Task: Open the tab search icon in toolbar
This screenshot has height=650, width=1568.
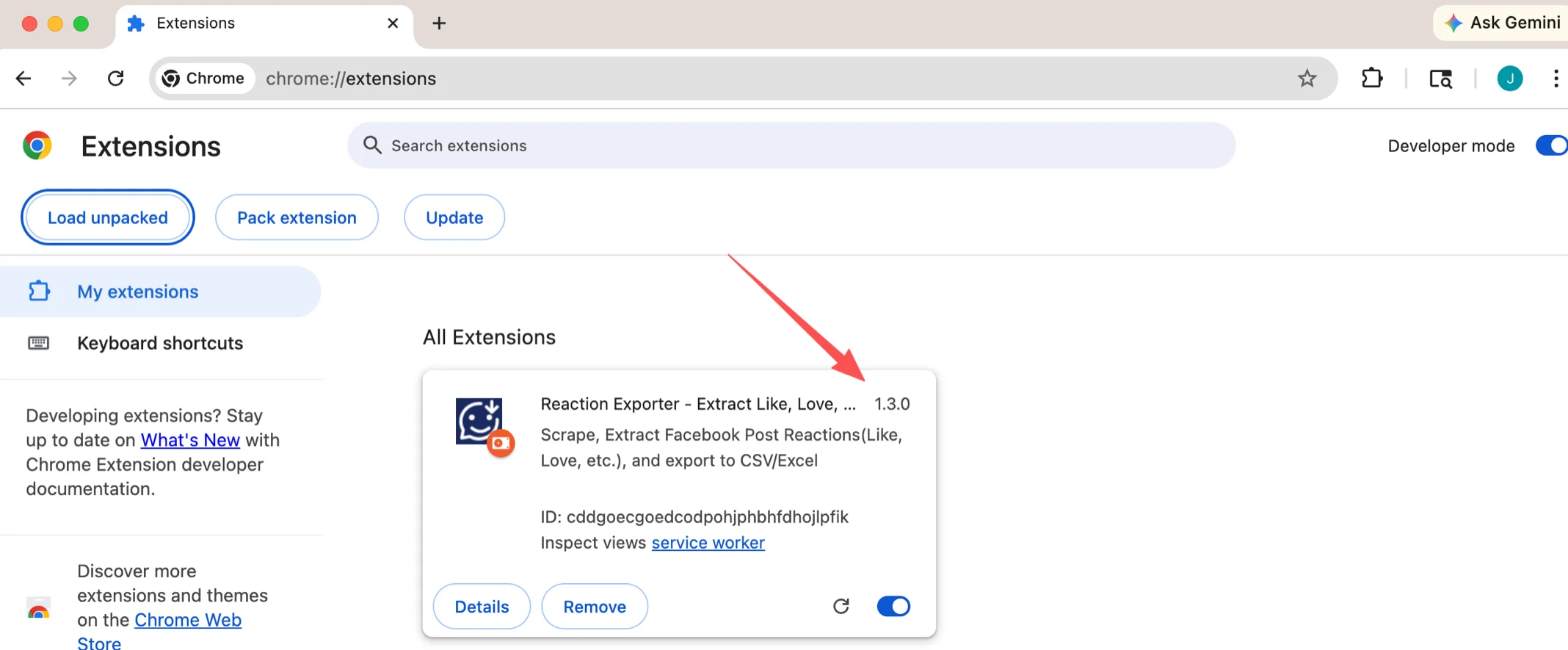Action: (x=1440, y=79)
